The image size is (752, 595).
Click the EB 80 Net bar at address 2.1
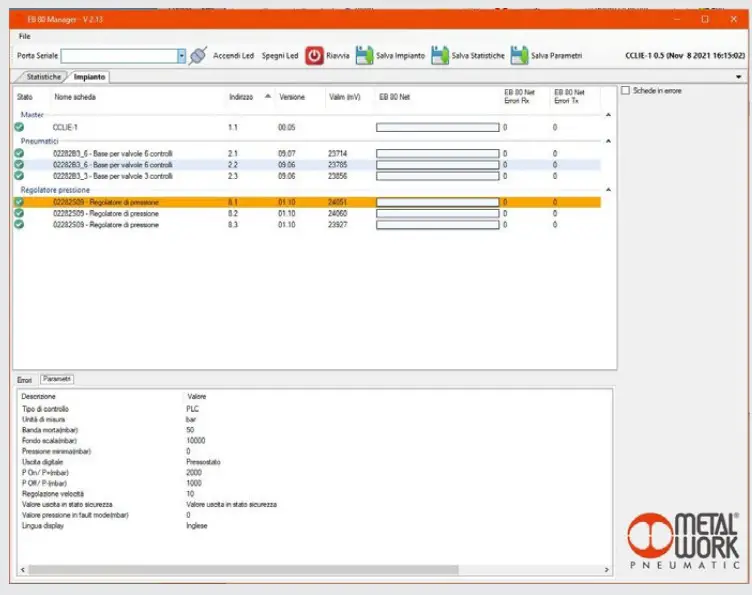pos(437,153)
